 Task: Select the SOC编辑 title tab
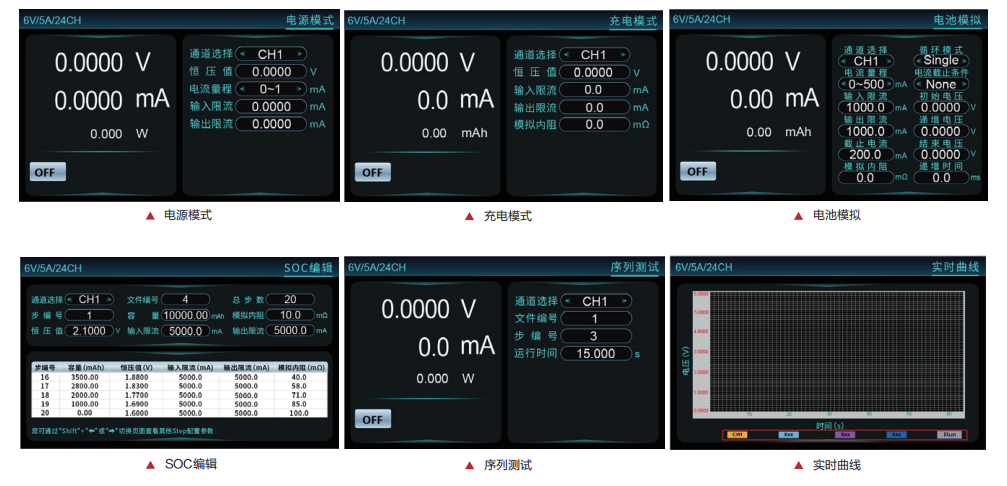coord(305,267)
